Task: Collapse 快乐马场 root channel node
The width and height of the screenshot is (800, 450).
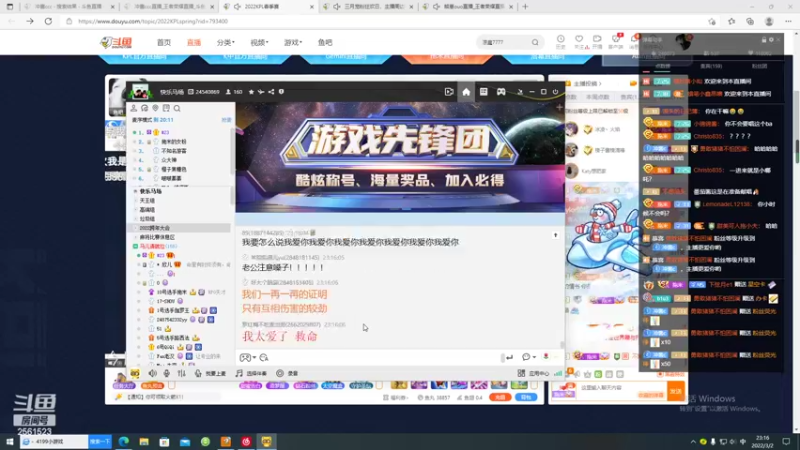Action: tap(136, 191)
